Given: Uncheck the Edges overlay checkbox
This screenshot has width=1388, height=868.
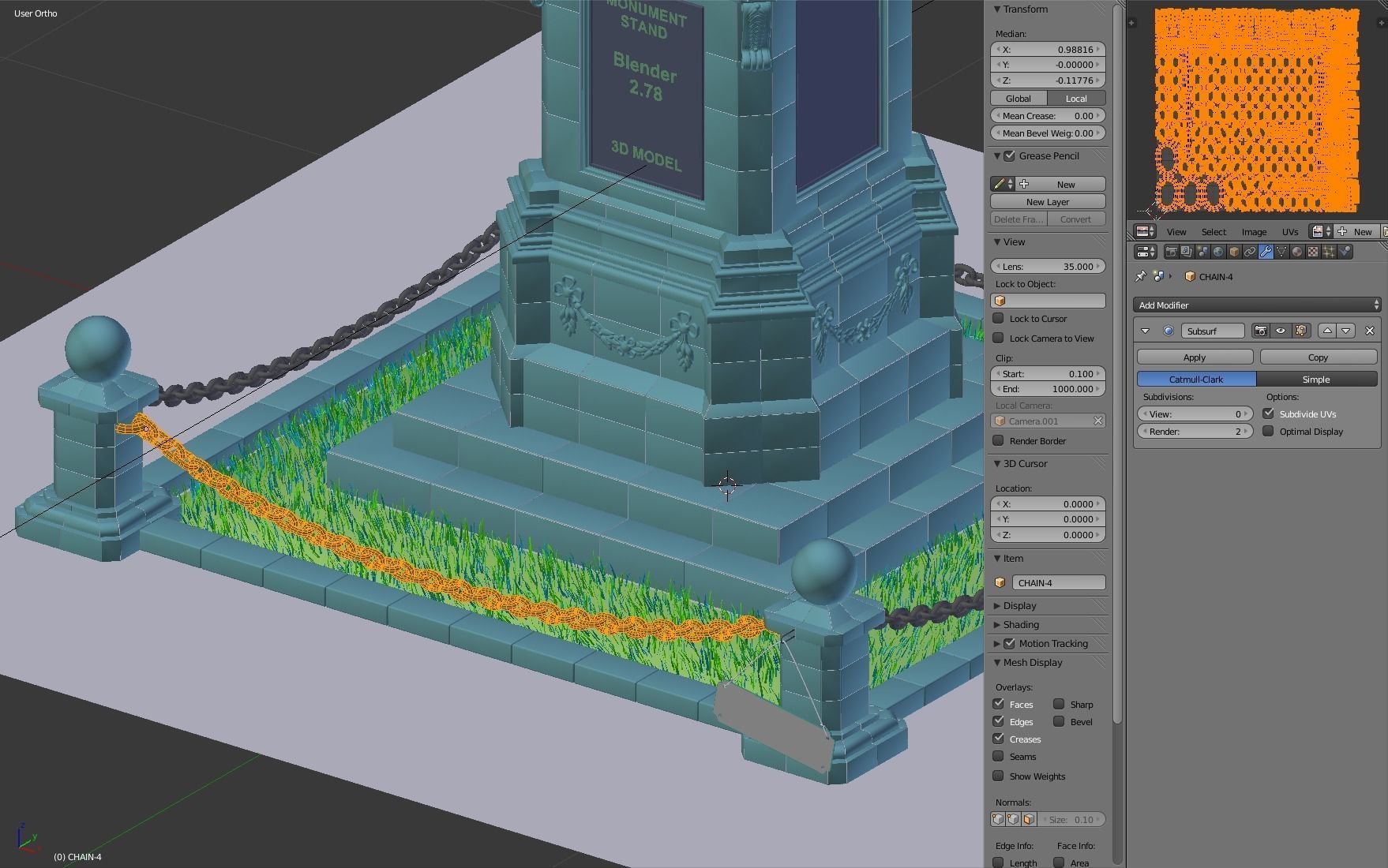Looking at the screenshot, I should (x=998, y=721).
